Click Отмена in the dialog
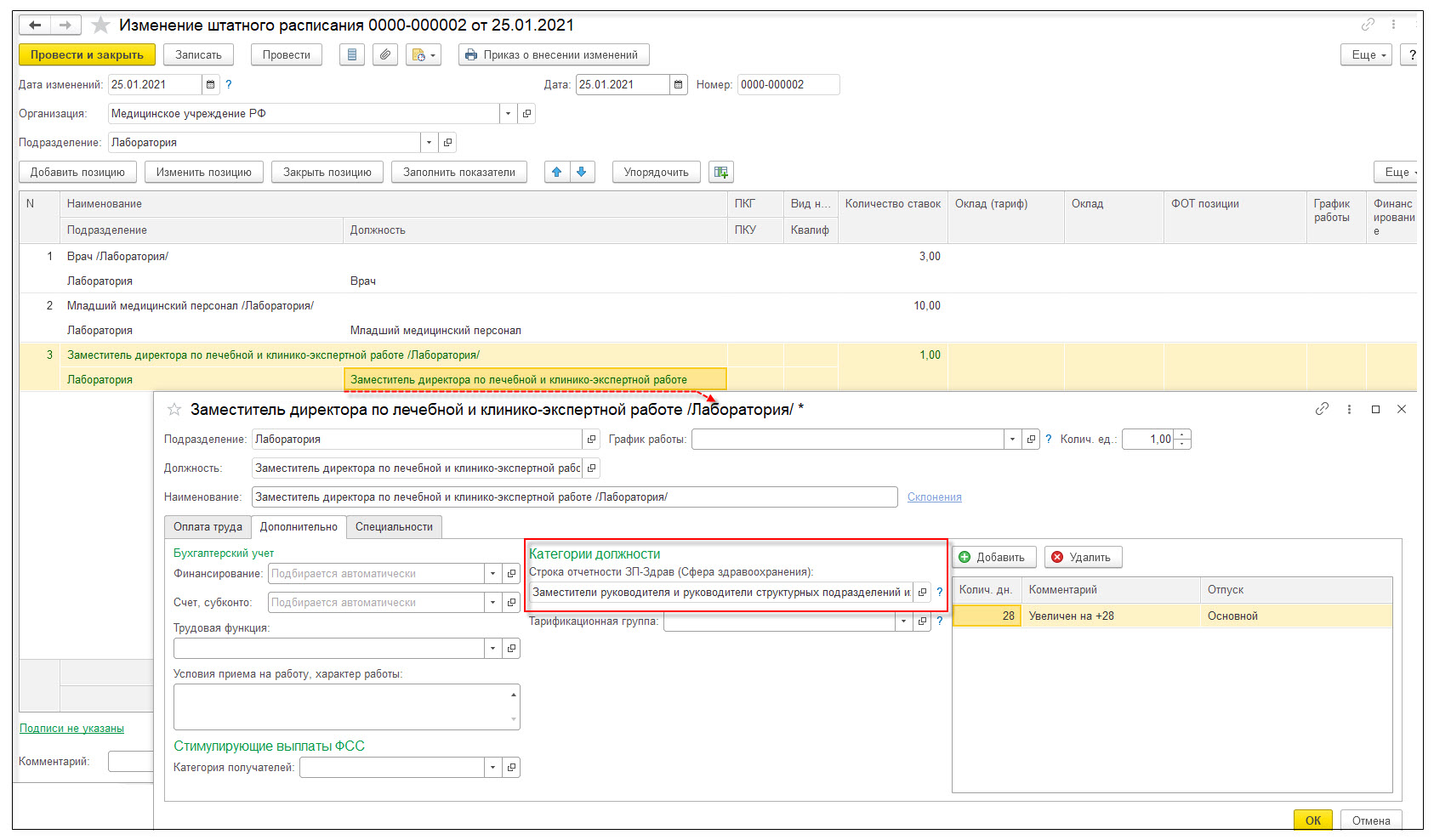 1371,820
